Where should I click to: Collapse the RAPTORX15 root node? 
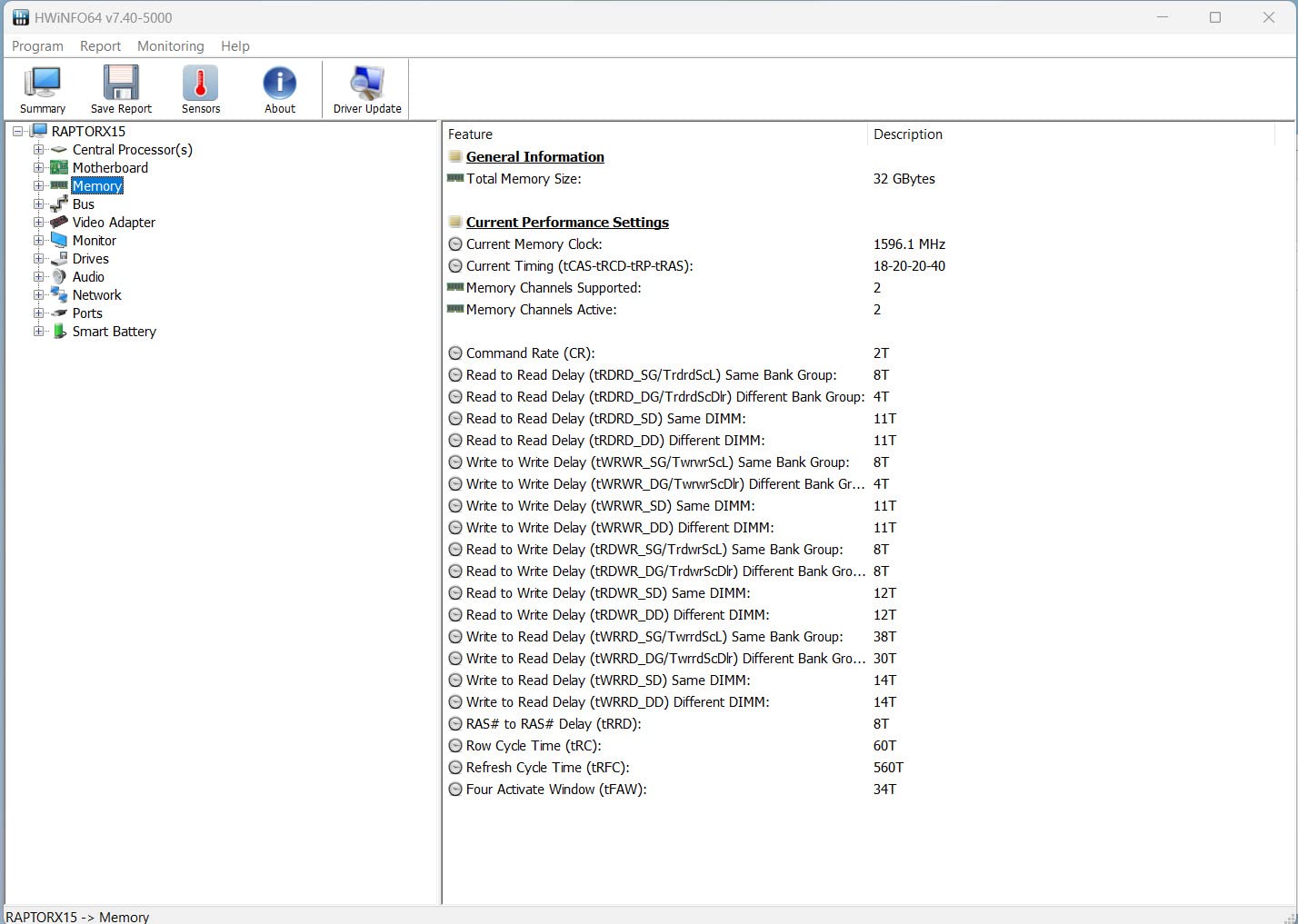[17, 132]
